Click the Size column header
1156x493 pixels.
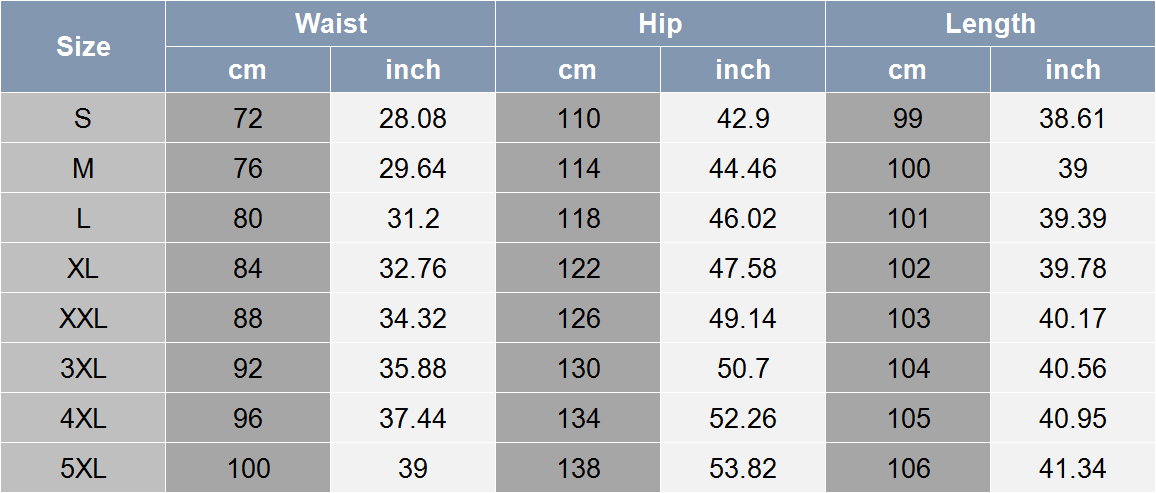coord(83,46)
